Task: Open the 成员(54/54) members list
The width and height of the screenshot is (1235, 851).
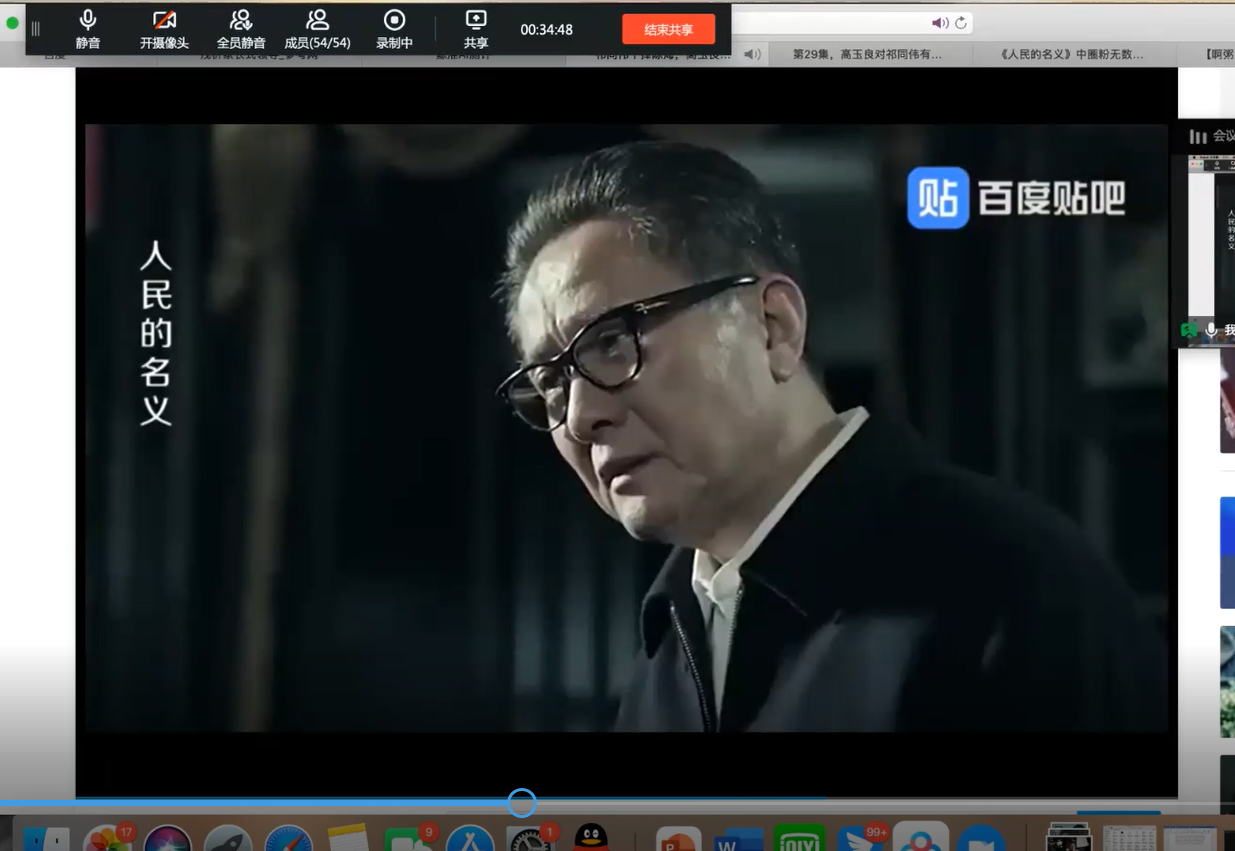Action: tap(317, 29)
